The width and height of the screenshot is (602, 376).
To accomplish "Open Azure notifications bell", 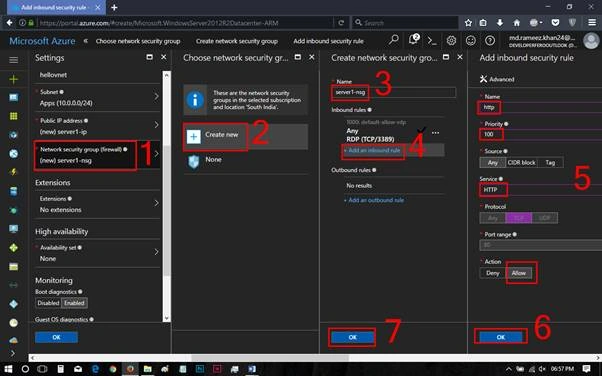I will coord(413,40).
